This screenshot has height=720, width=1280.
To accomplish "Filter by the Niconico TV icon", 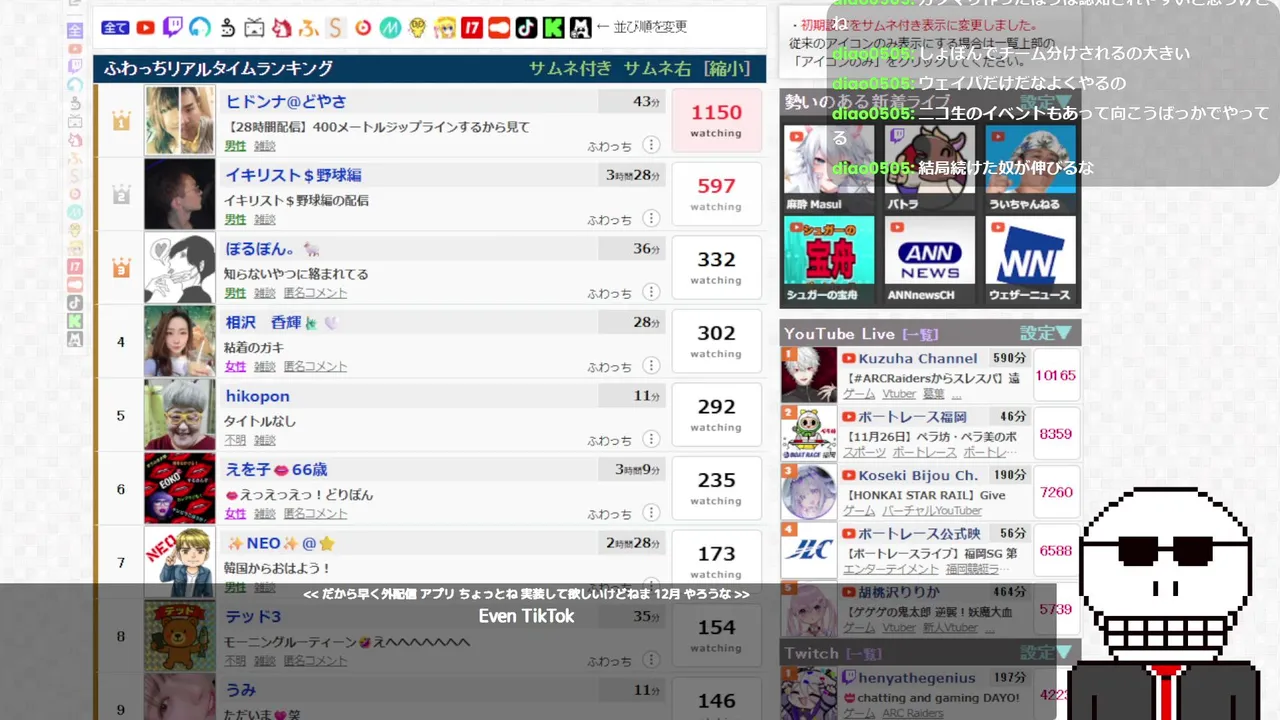I will click(x=255, y=28).
